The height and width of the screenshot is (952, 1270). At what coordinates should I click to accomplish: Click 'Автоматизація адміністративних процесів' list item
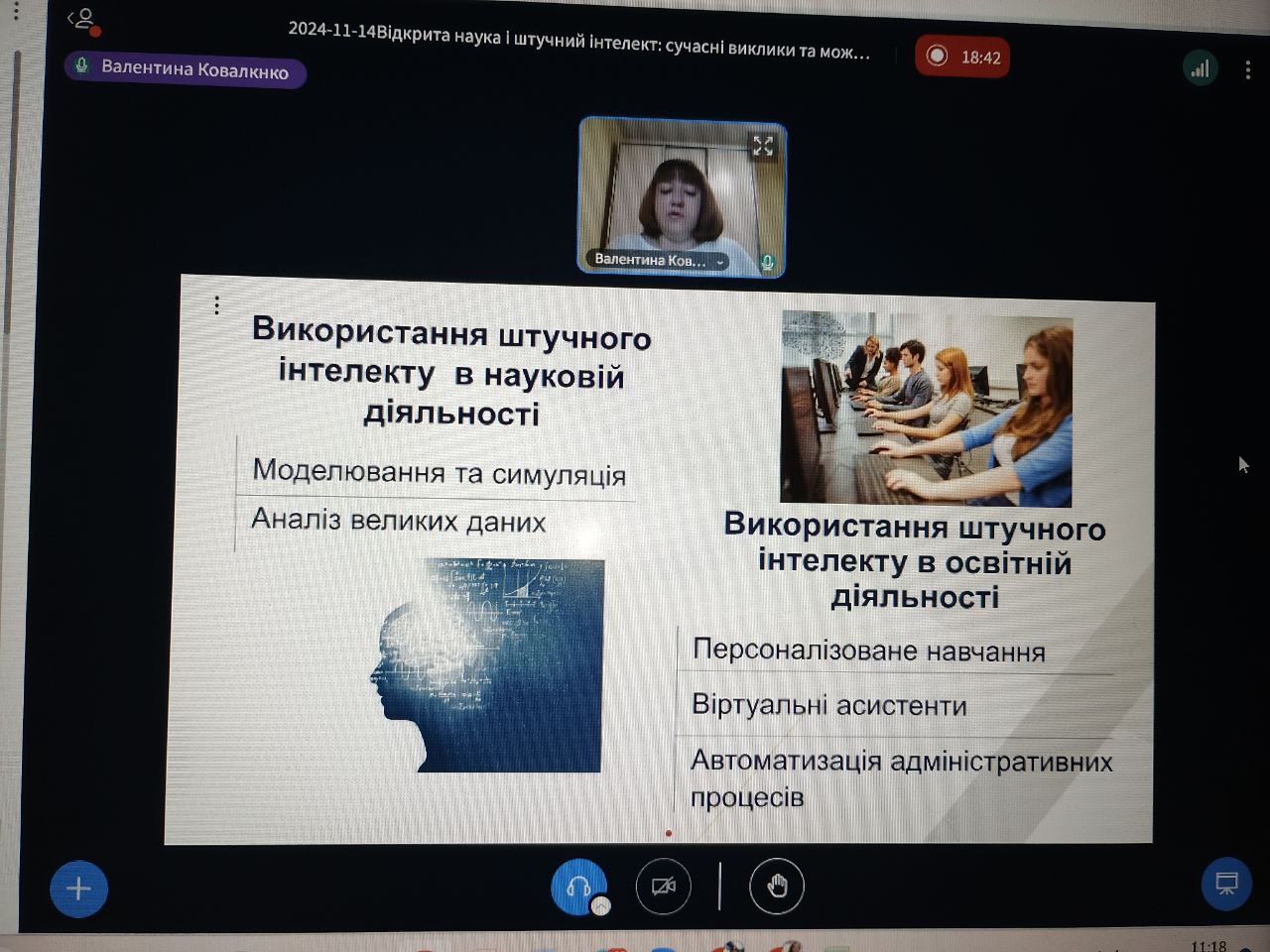point(901,778)
